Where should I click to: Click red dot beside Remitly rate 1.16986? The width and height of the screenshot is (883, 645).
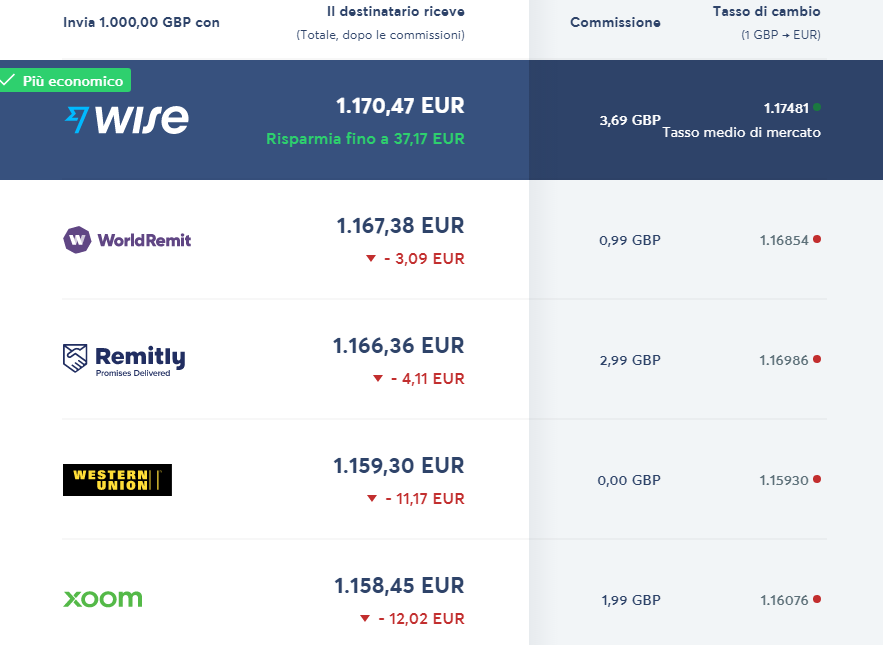point(817,359)
